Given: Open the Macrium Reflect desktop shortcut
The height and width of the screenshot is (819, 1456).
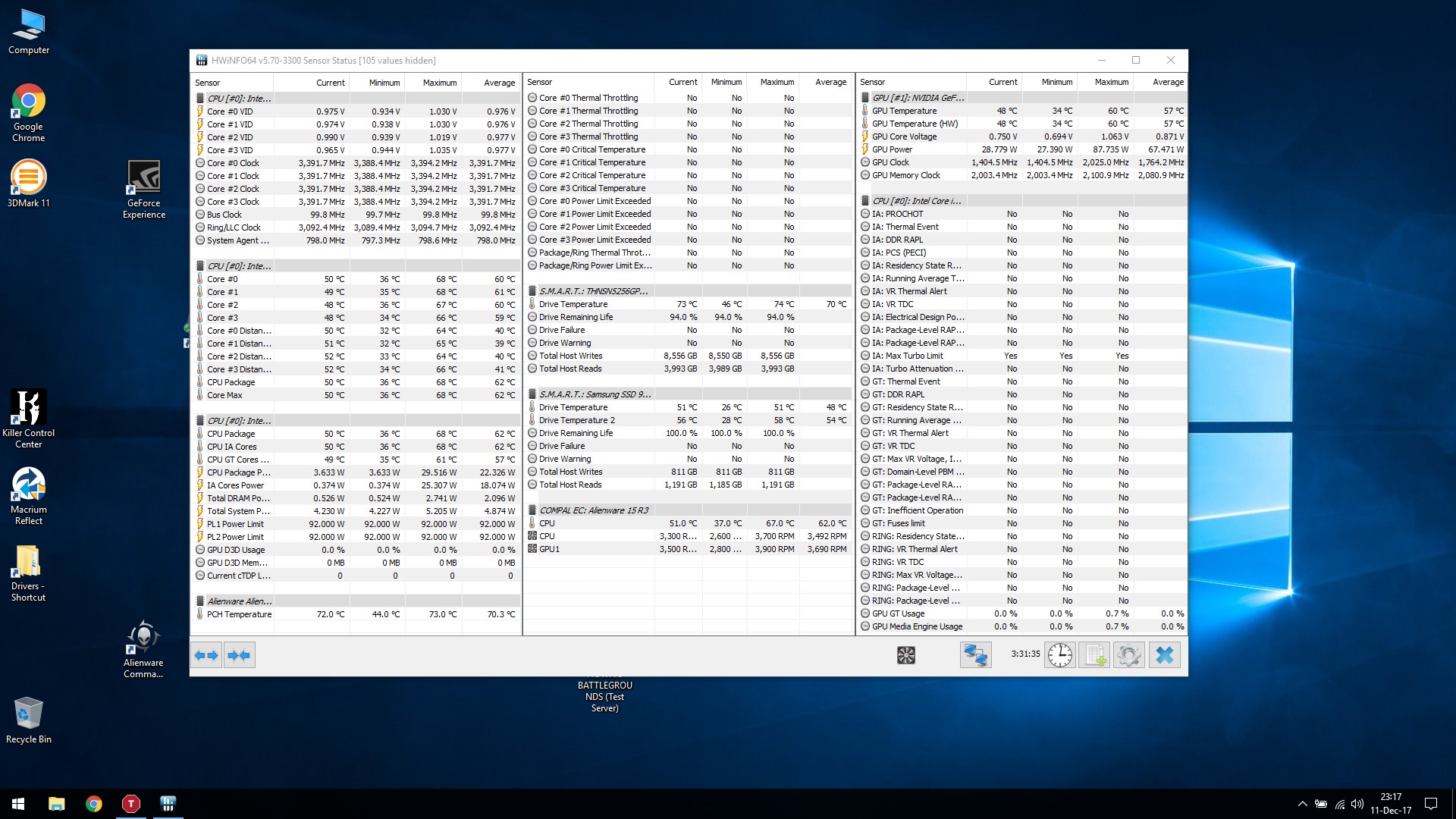Looking at the screenshot, I should point(29,496).
